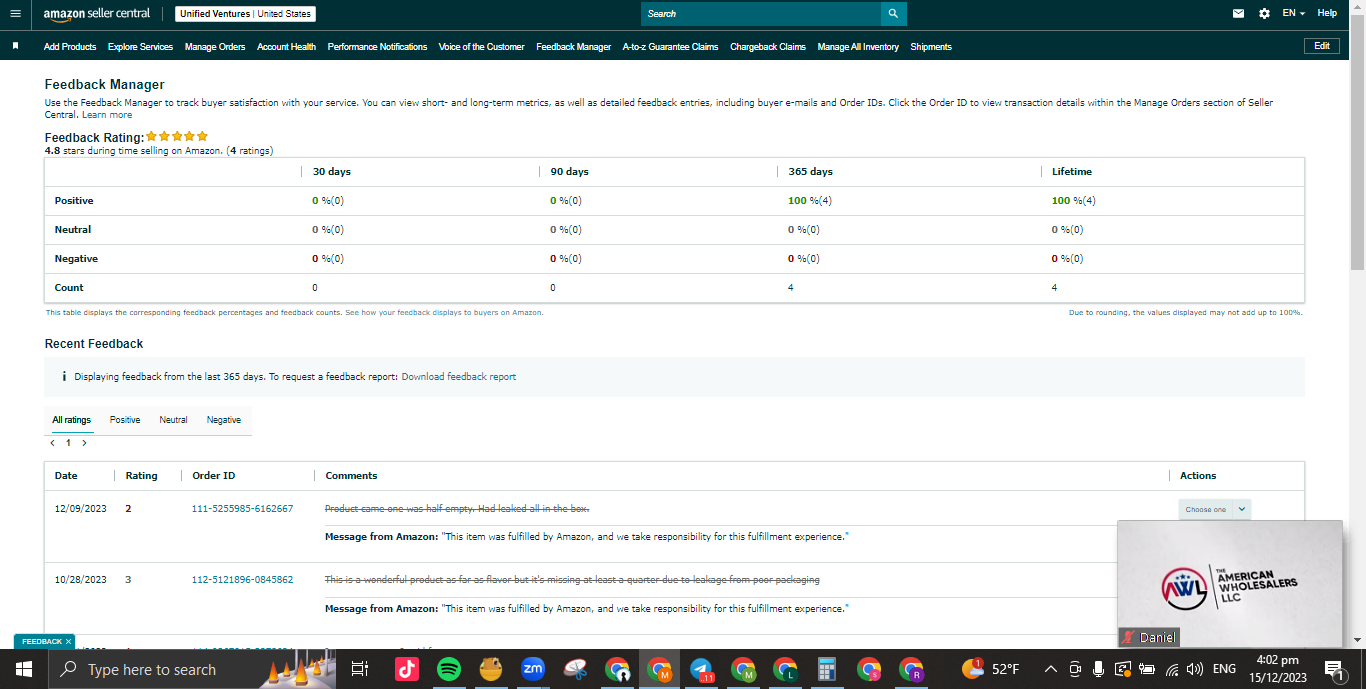Open A-to-z Guarantee Claims
This screenshot has height=689, width=1366.
670,47
